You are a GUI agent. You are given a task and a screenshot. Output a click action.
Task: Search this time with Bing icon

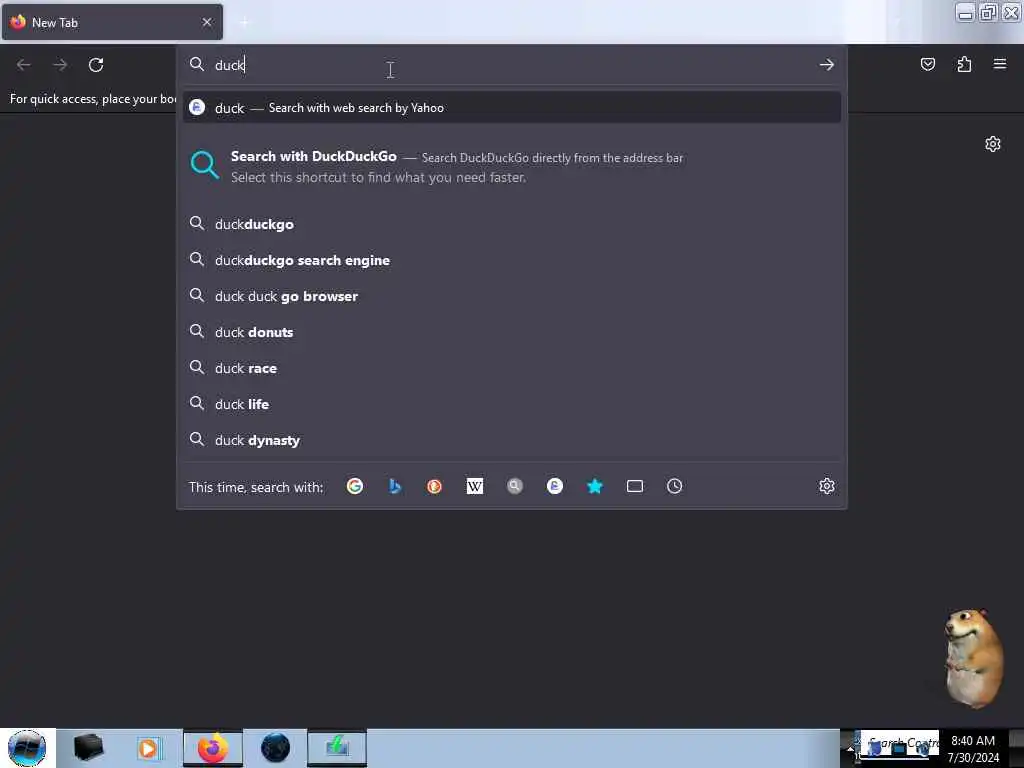click(394, 486)
